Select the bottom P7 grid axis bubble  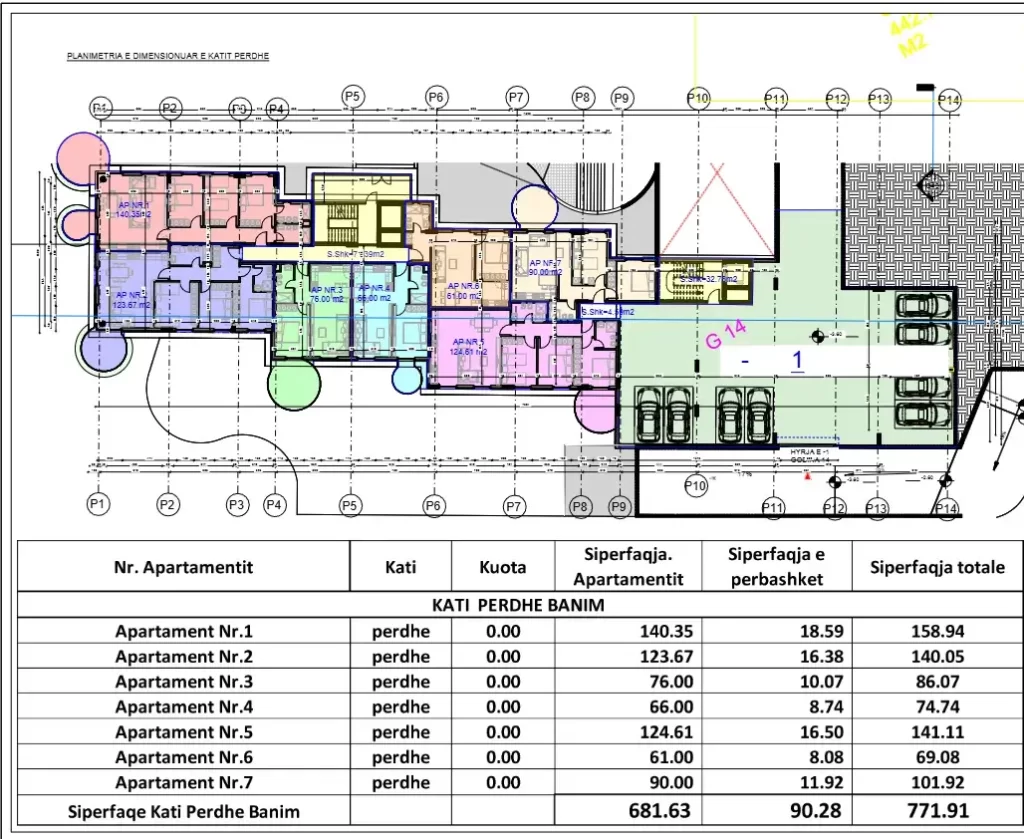(514, 507)
